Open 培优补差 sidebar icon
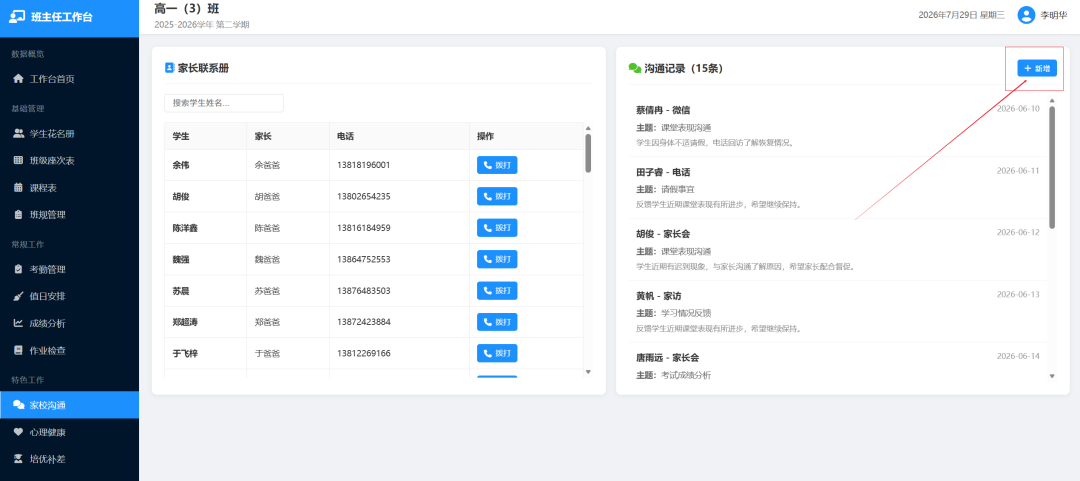The width and height of the screenshot is (1080, 481). [x=19, y=459]
